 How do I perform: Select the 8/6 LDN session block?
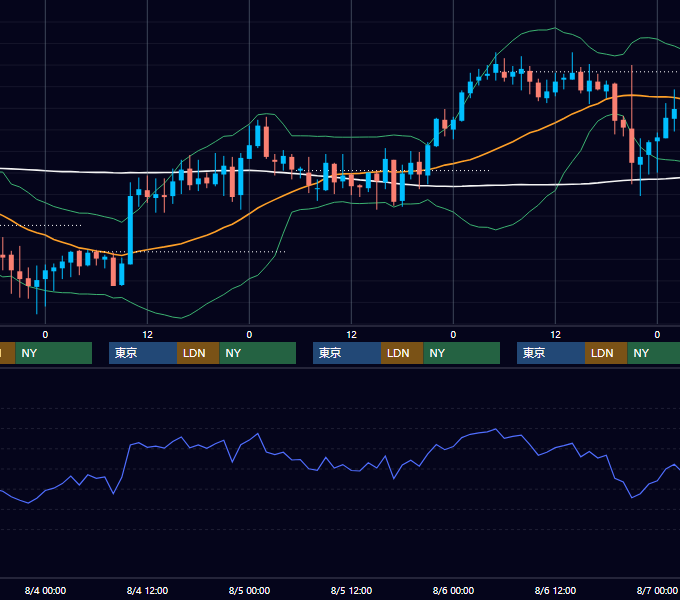606,353
